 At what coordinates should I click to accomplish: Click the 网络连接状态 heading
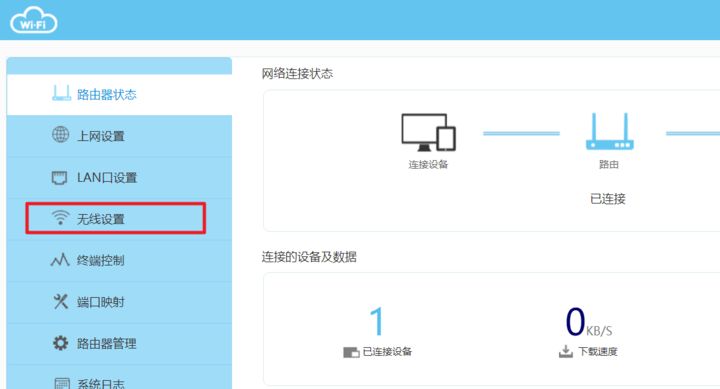coord(297,73)
